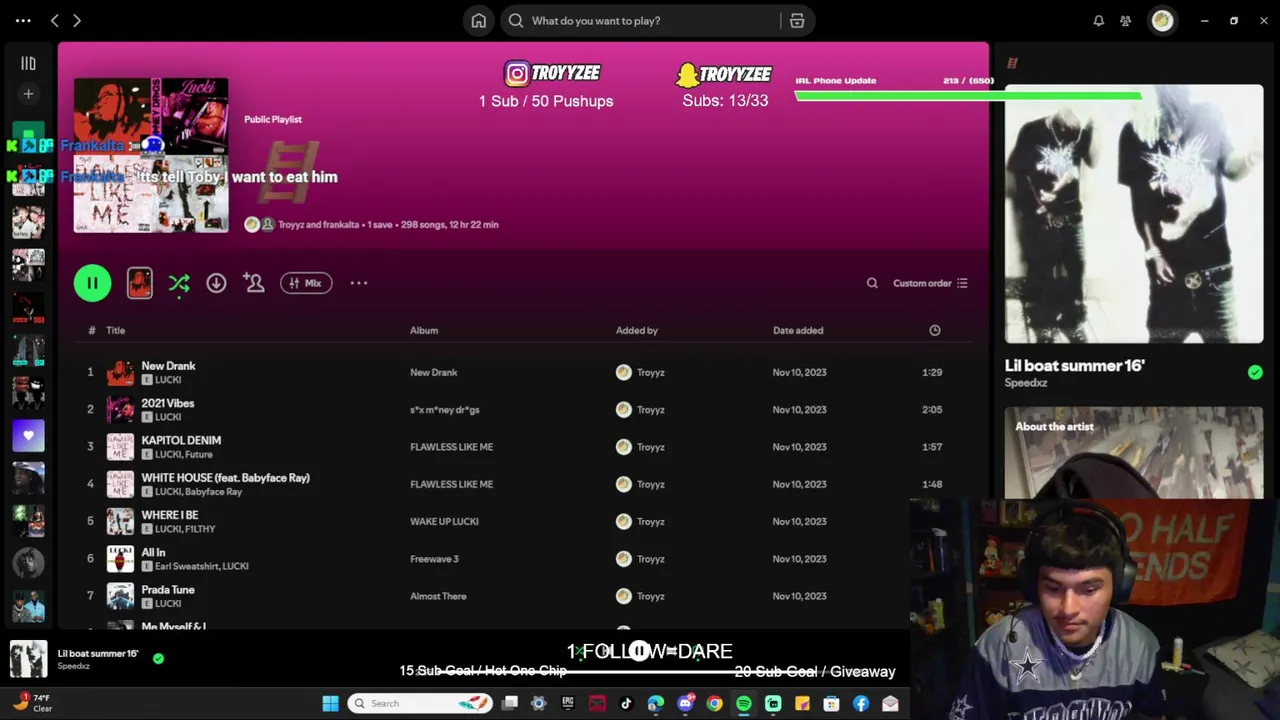Open the Friend Activity icon
Screen dimensions: 1280x720
1126,20
